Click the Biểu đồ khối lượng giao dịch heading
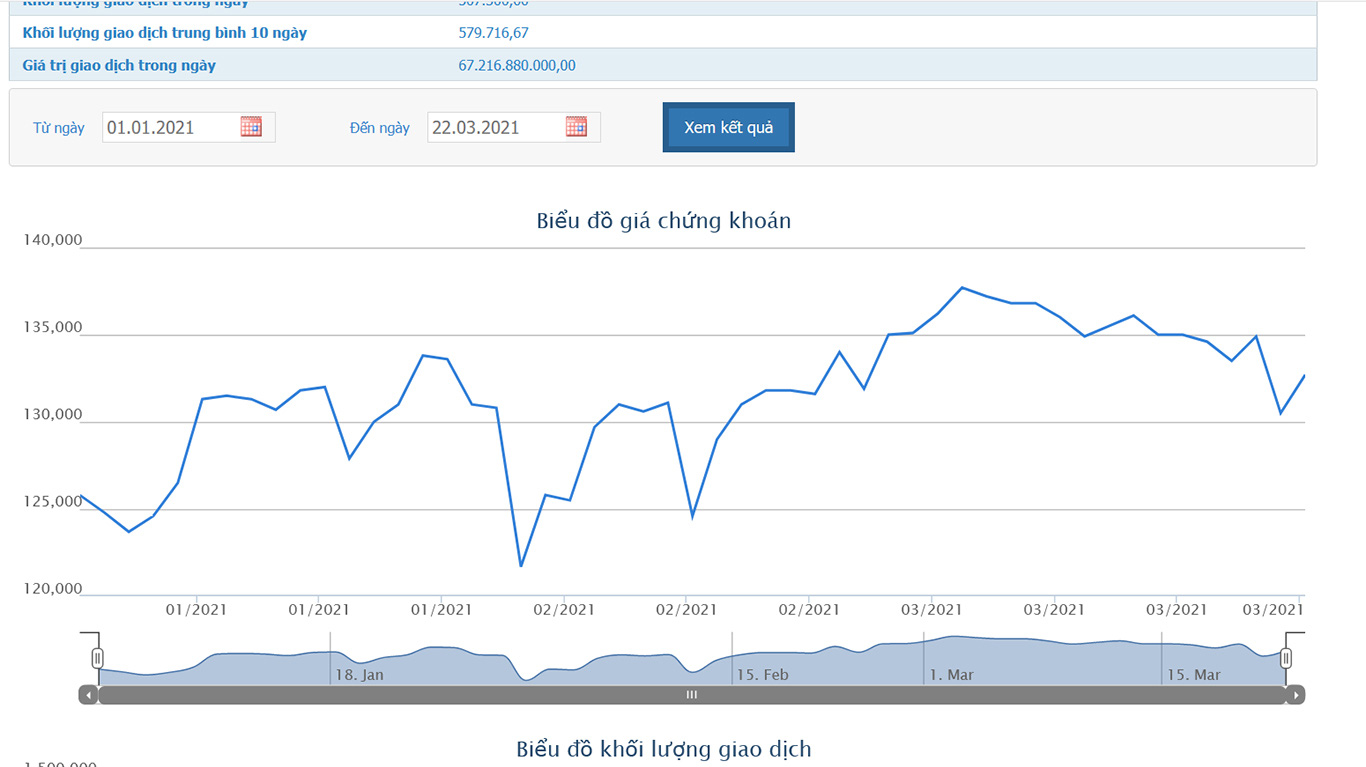1366x767 pixels. [x=663, y=749]
